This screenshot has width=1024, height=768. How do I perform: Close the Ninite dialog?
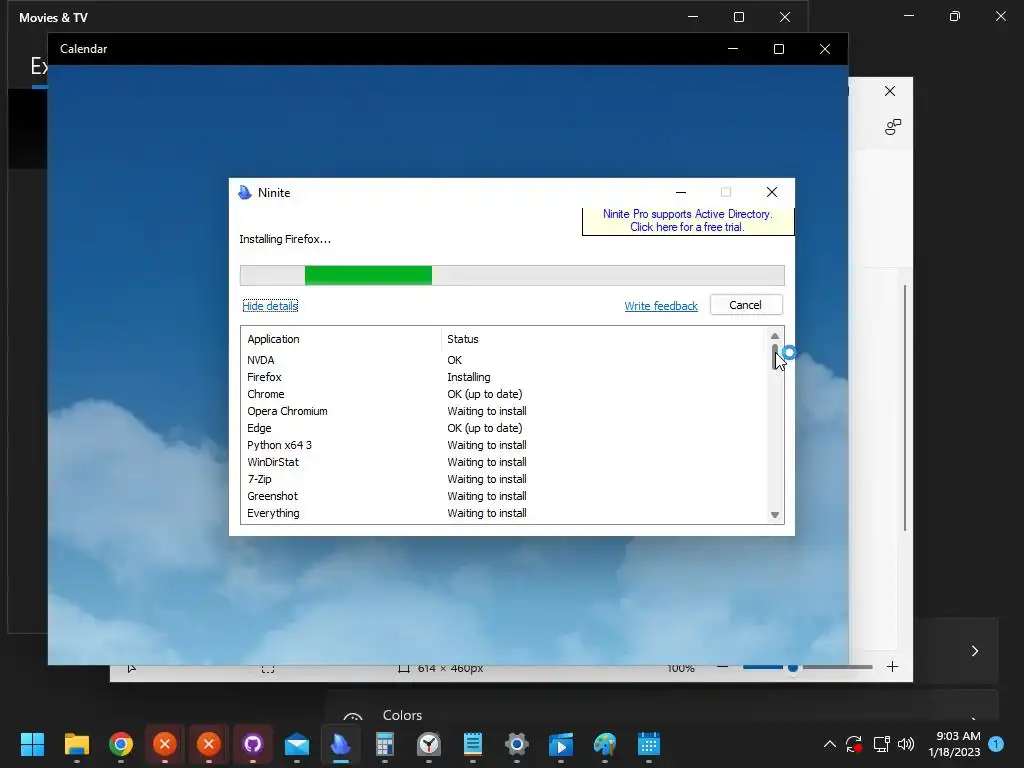pyautogui.click(x=772, y=192)
